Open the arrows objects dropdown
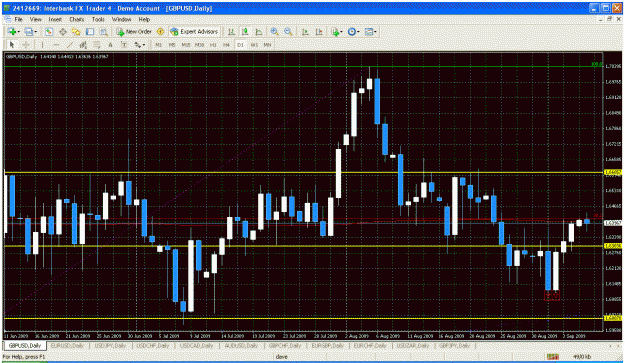This screenshot has height=363, width=625. (140, 45)
